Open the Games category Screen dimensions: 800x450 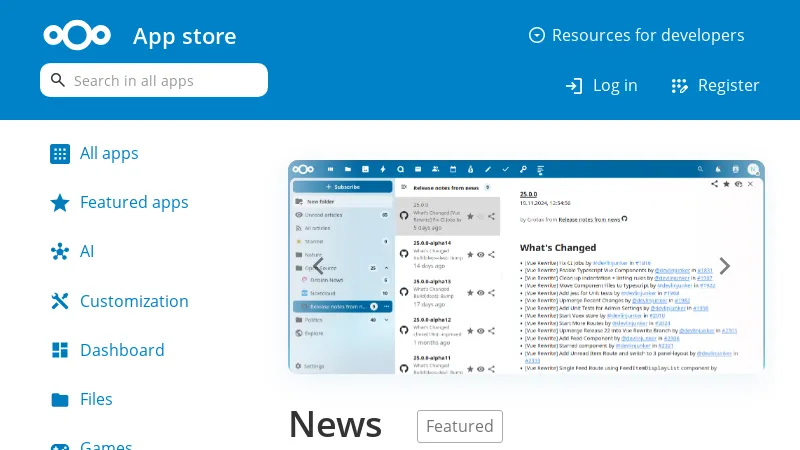click(x=106, y=445)
